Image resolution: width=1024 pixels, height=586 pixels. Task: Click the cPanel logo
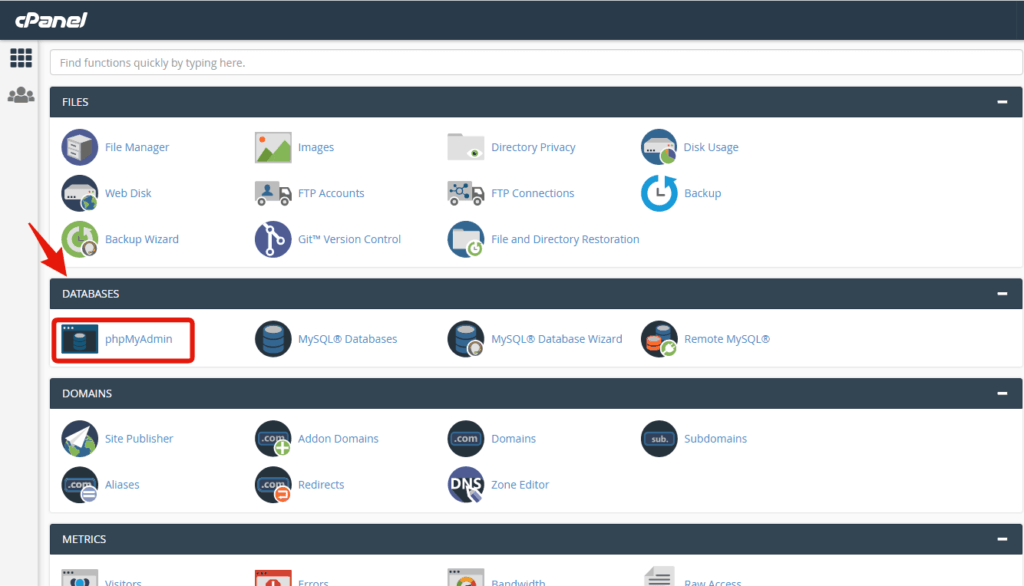tap(50, 19)
